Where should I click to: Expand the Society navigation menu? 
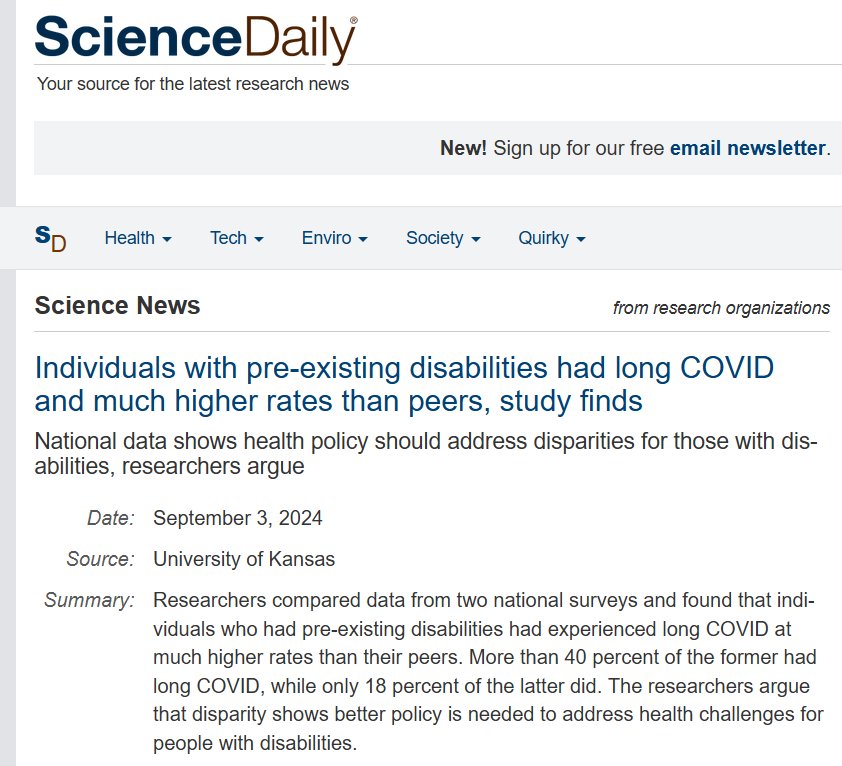tap(443, 238)
